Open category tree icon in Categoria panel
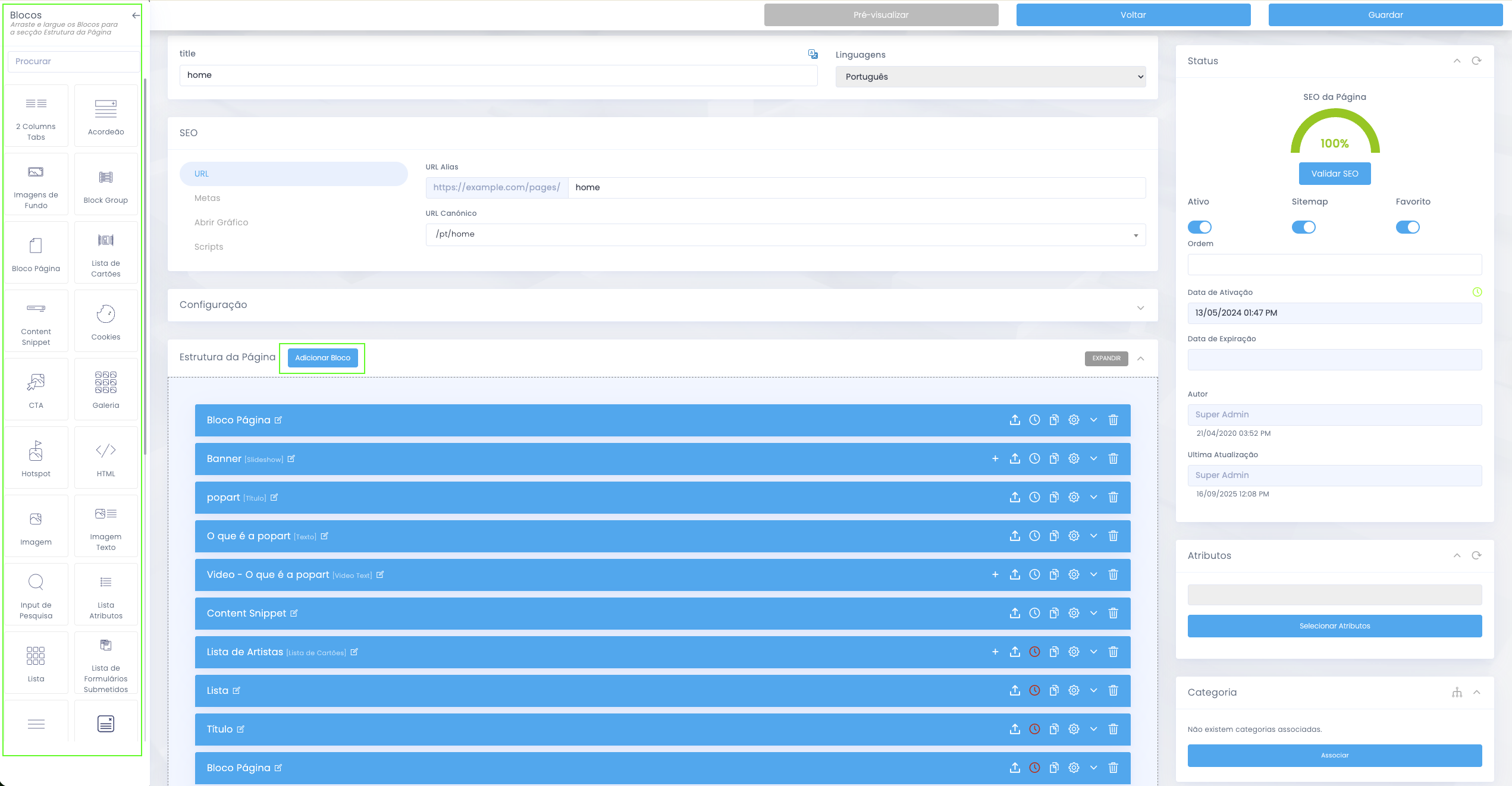 click(x=1457, y=693)
